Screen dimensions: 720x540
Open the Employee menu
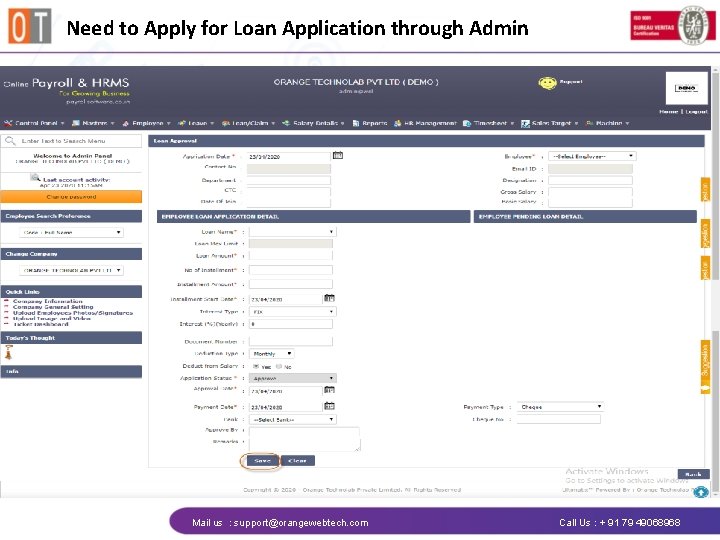[x=147, y=123]
